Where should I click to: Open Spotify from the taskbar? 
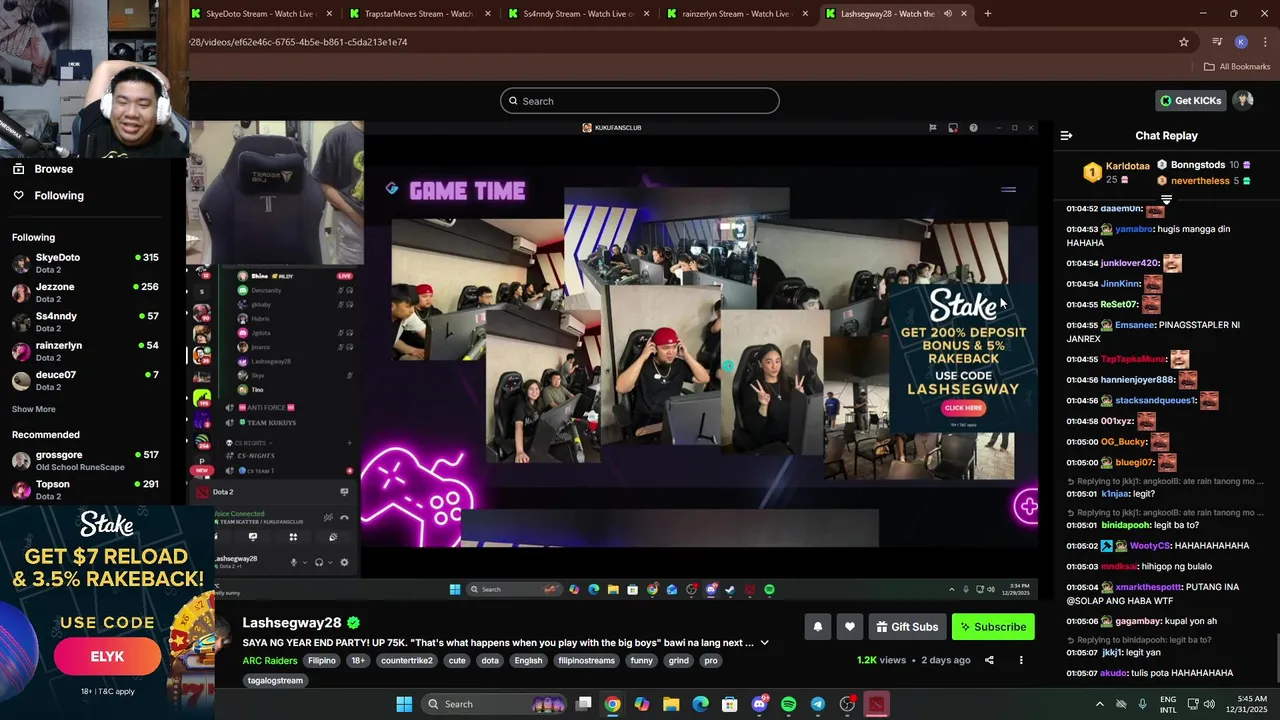(788, 704)
